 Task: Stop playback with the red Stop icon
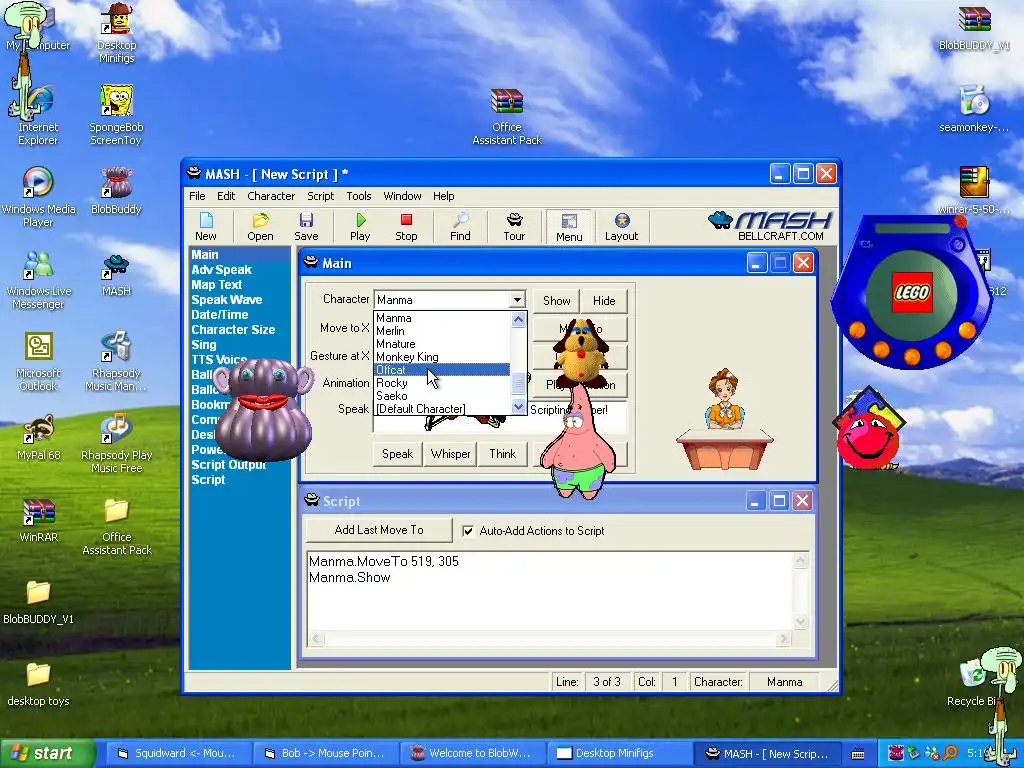(x=406, y=227)
